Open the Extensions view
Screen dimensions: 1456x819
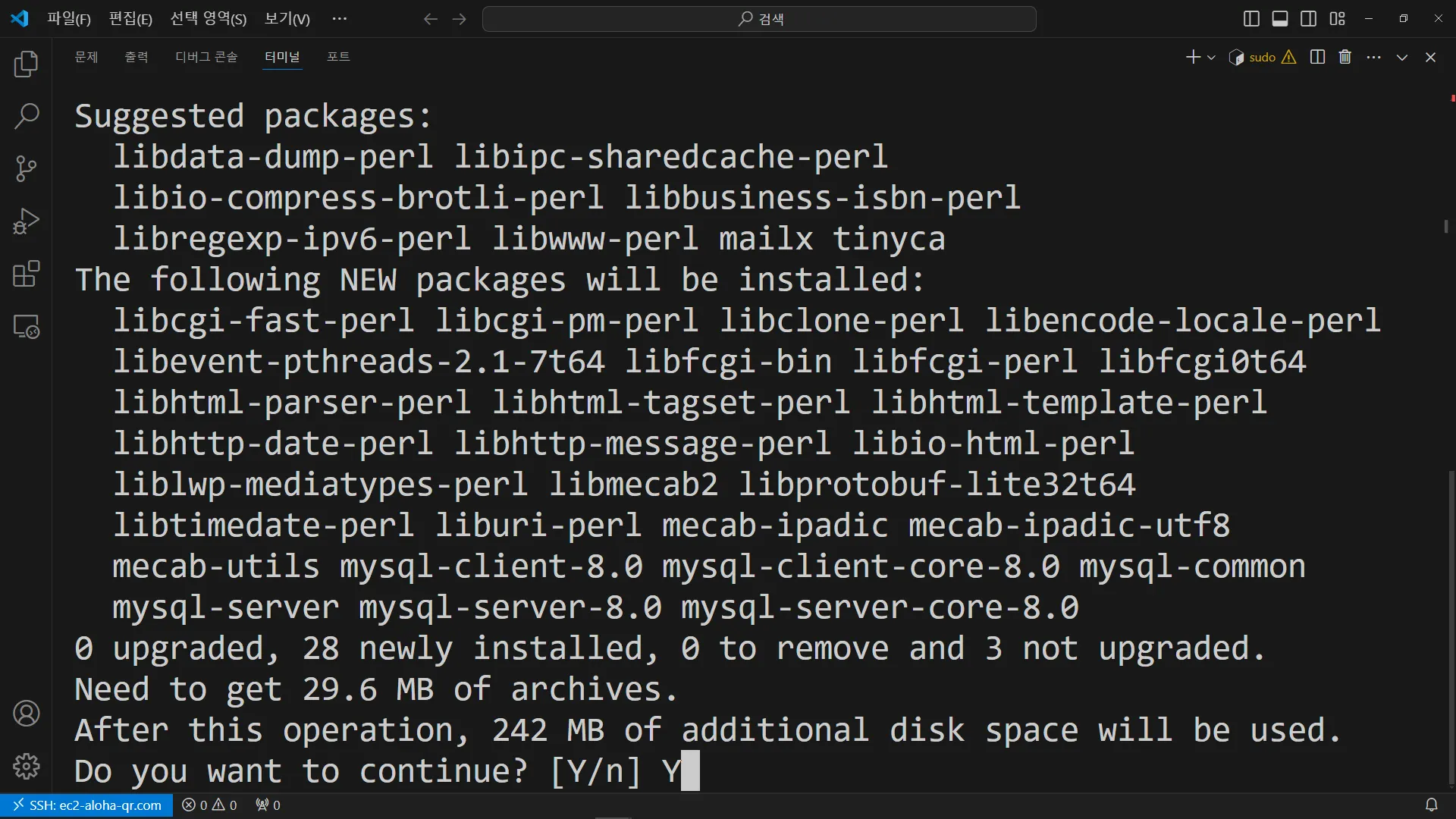point(26,274)
